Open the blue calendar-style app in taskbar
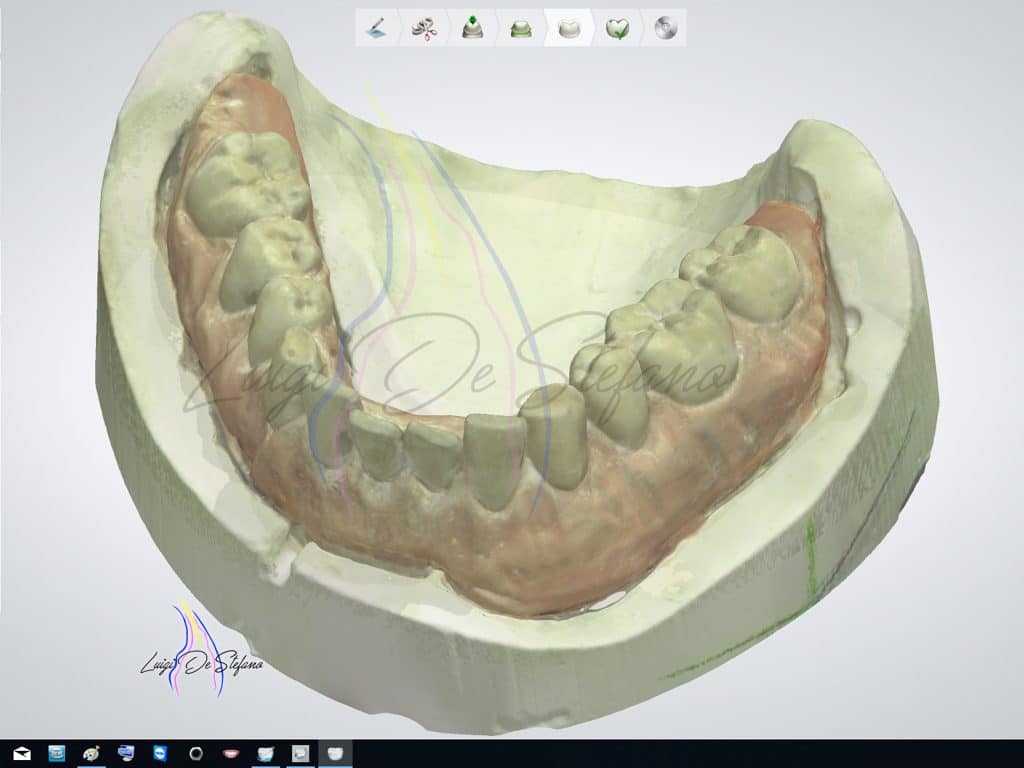 click(56, 753)
